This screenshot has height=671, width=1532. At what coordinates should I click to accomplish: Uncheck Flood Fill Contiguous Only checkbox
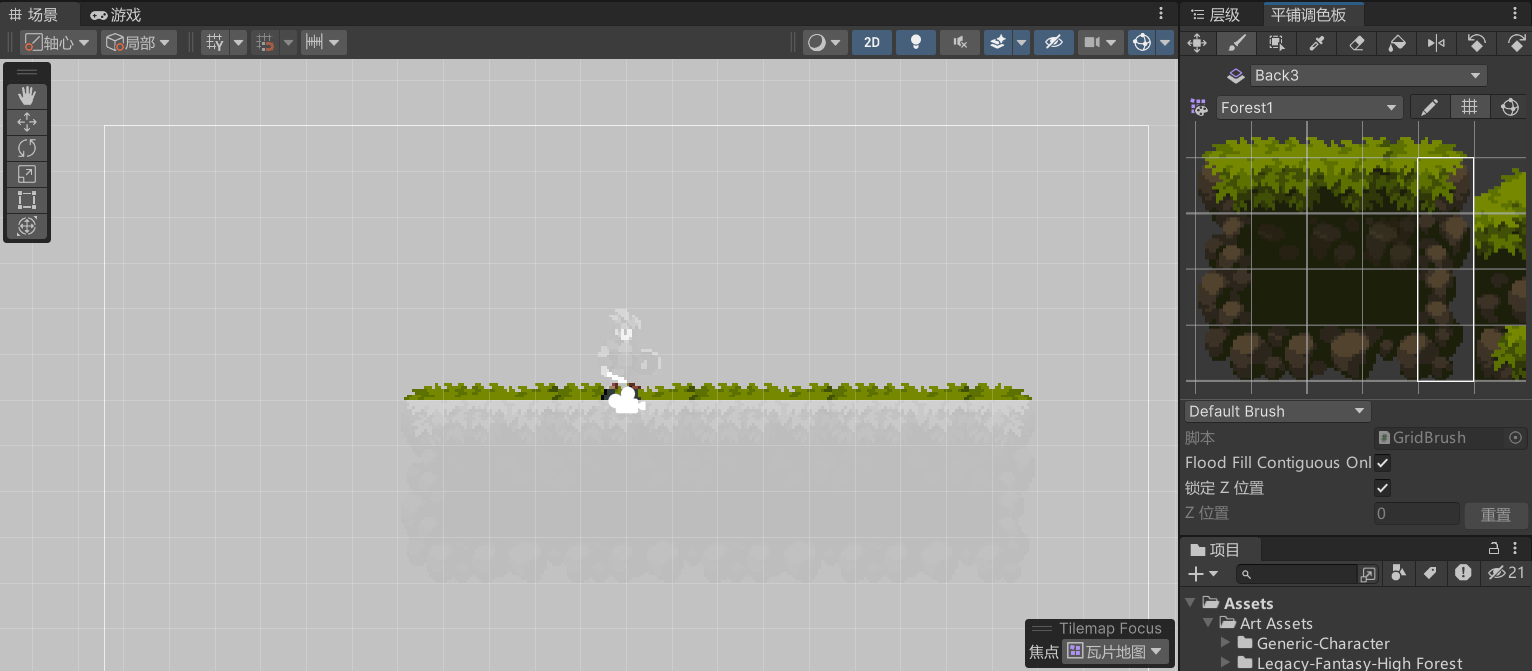1382,463
